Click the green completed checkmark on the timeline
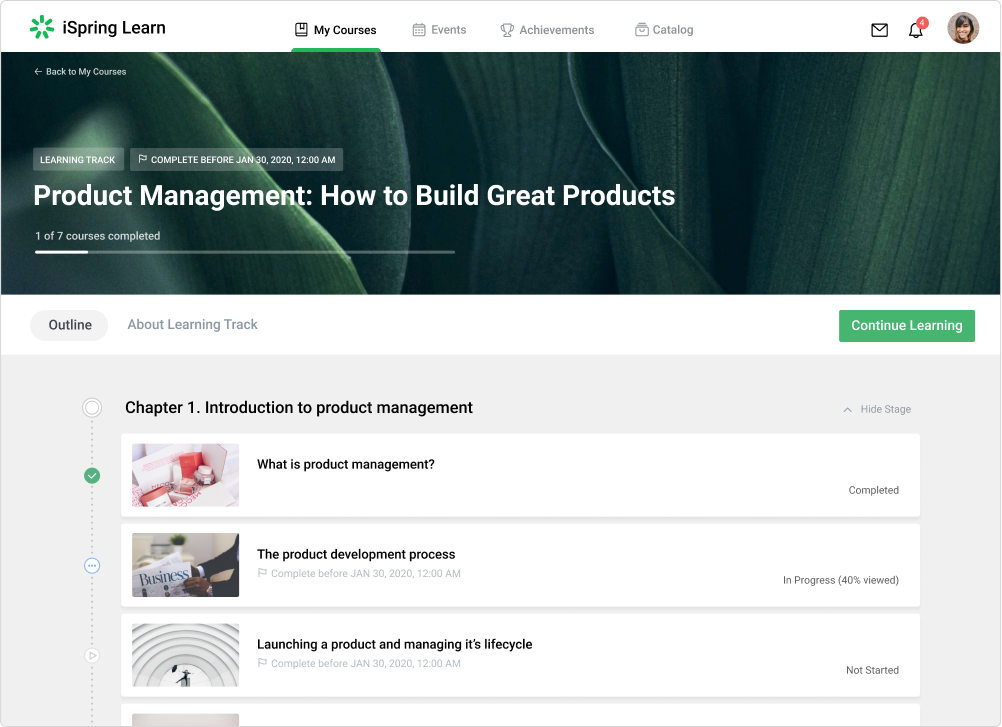1002x727 pixels. point(92,476)
